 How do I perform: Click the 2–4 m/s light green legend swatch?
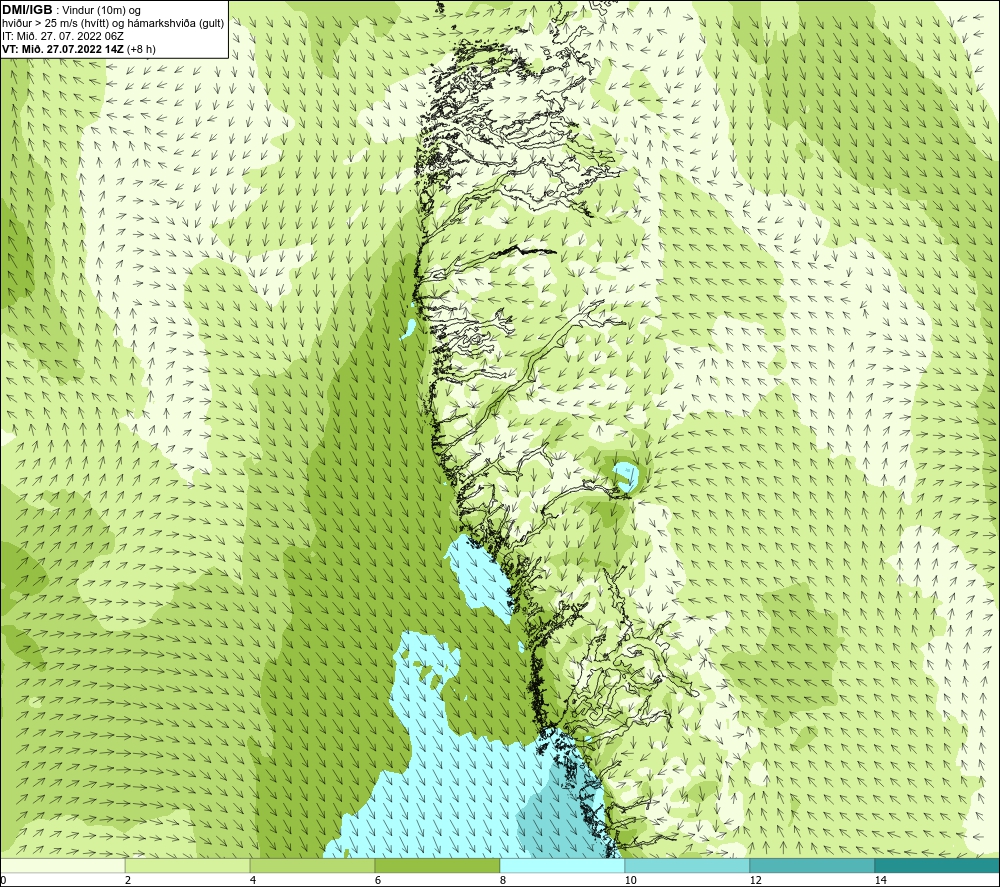pyautogui.click(x=188, y=865)
